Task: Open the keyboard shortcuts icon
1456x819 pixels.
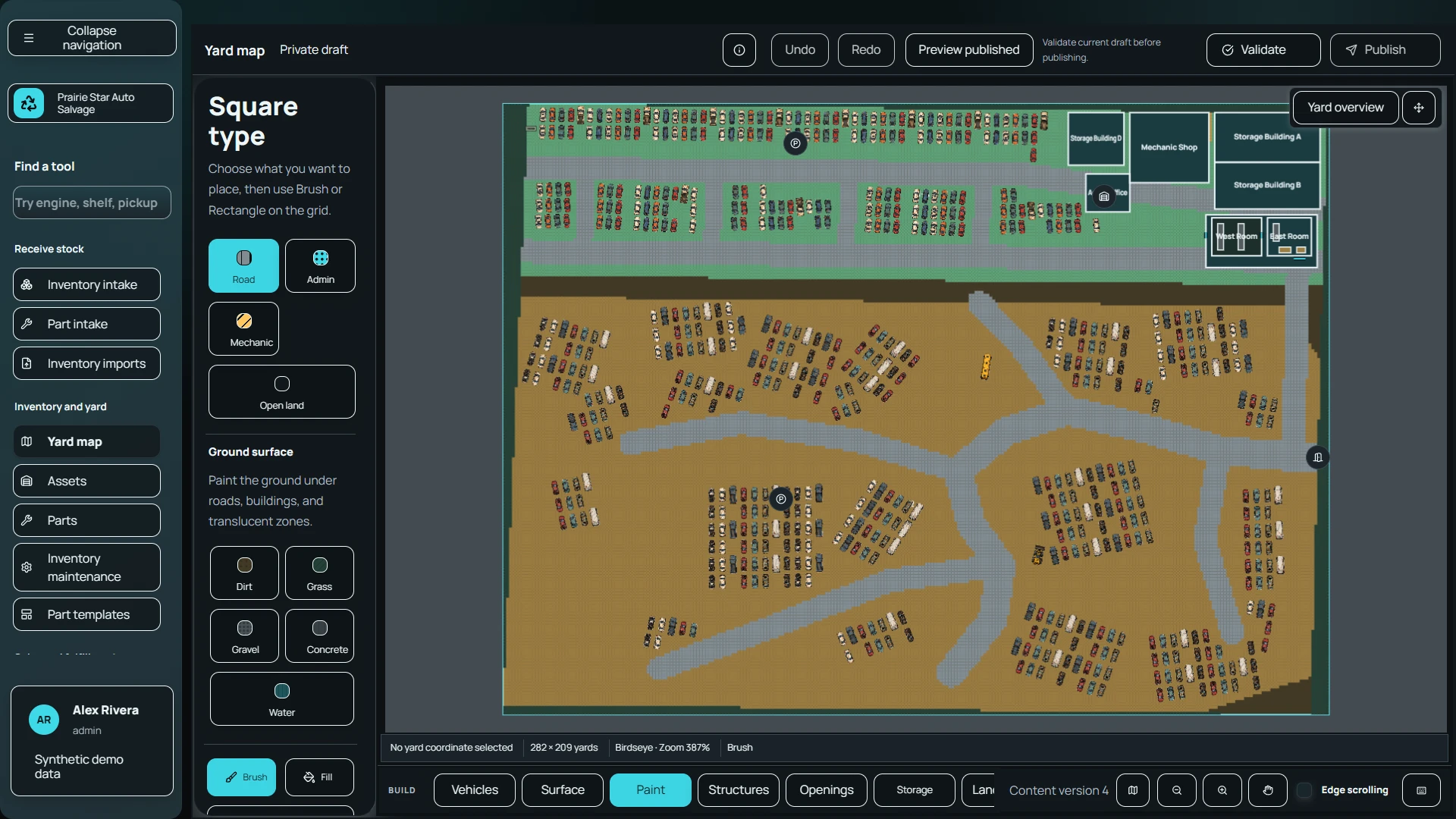Action: 1422,790
